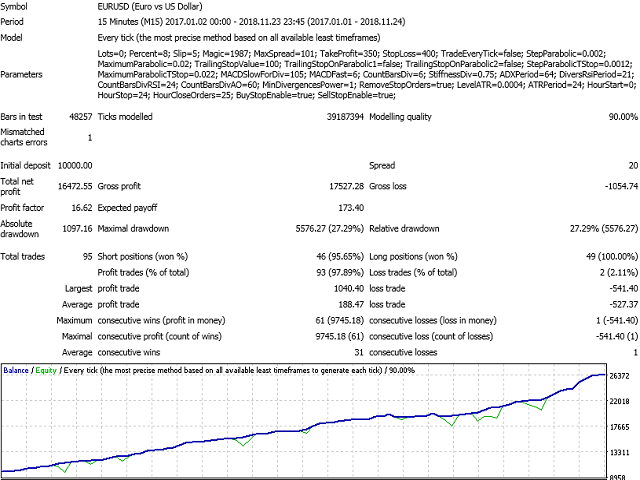Click the Profit factor value 16.62
Screen dimensions: 640x480
coord(82,208)
